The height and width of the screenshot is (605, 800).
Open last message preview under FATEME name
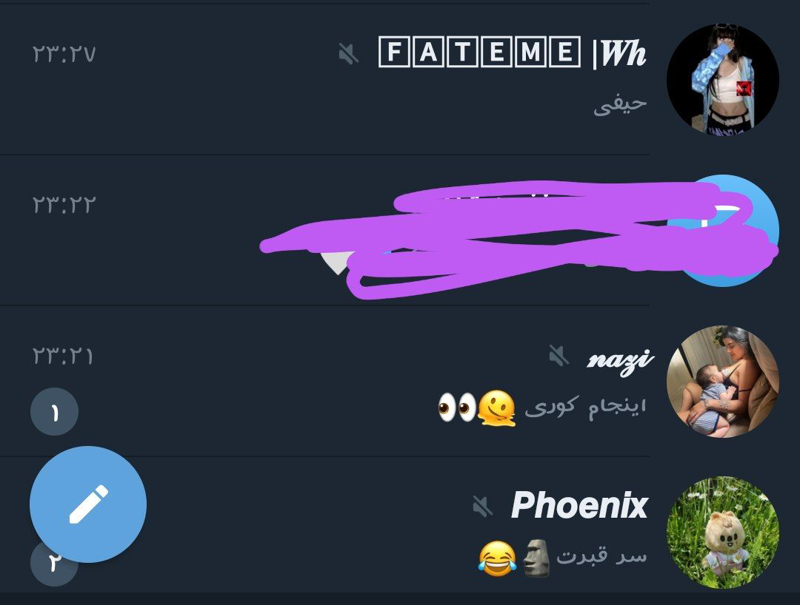point(620,106)
